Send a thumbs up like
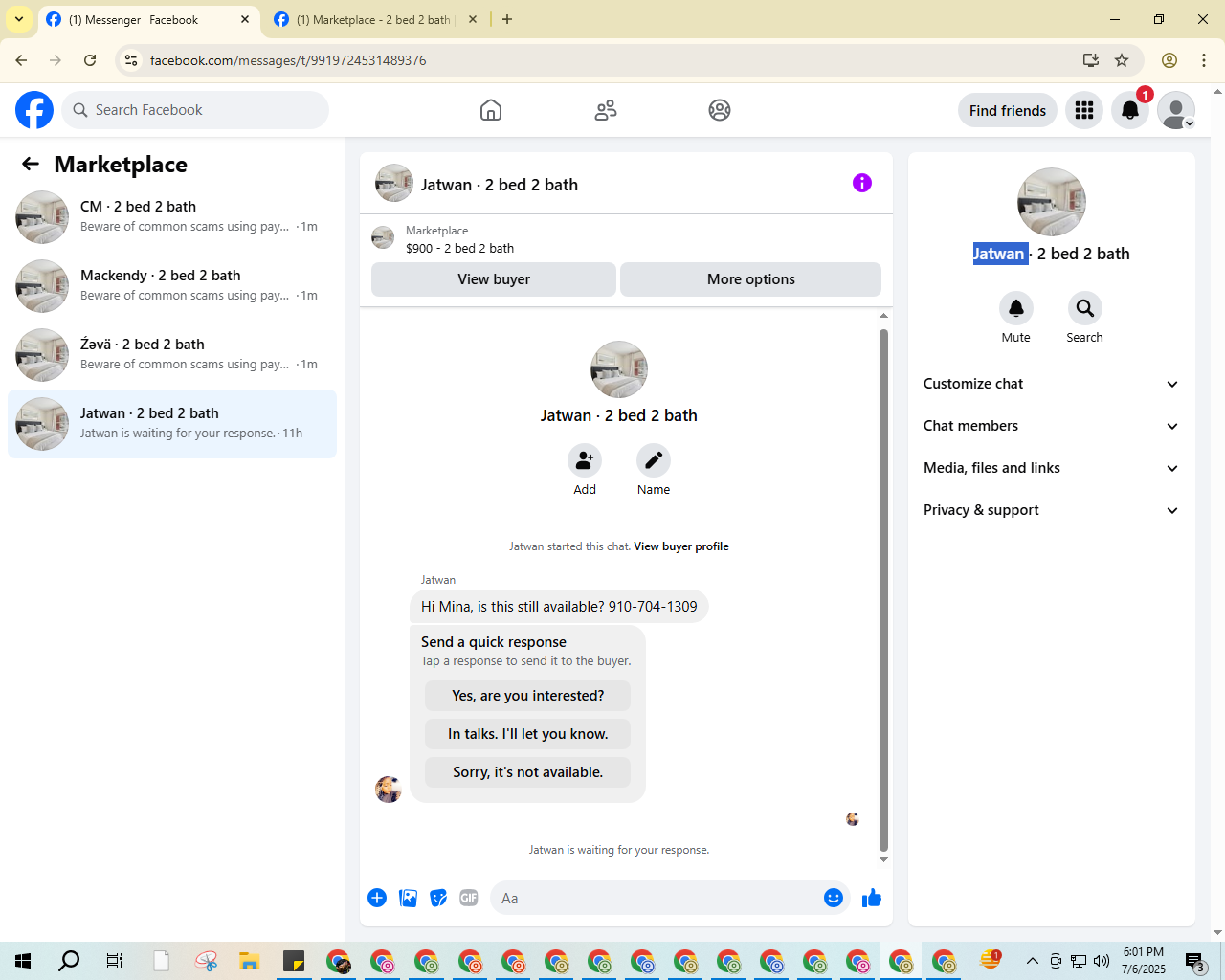Viewport: 1225px width, 980px height. (x=872, y=898)
